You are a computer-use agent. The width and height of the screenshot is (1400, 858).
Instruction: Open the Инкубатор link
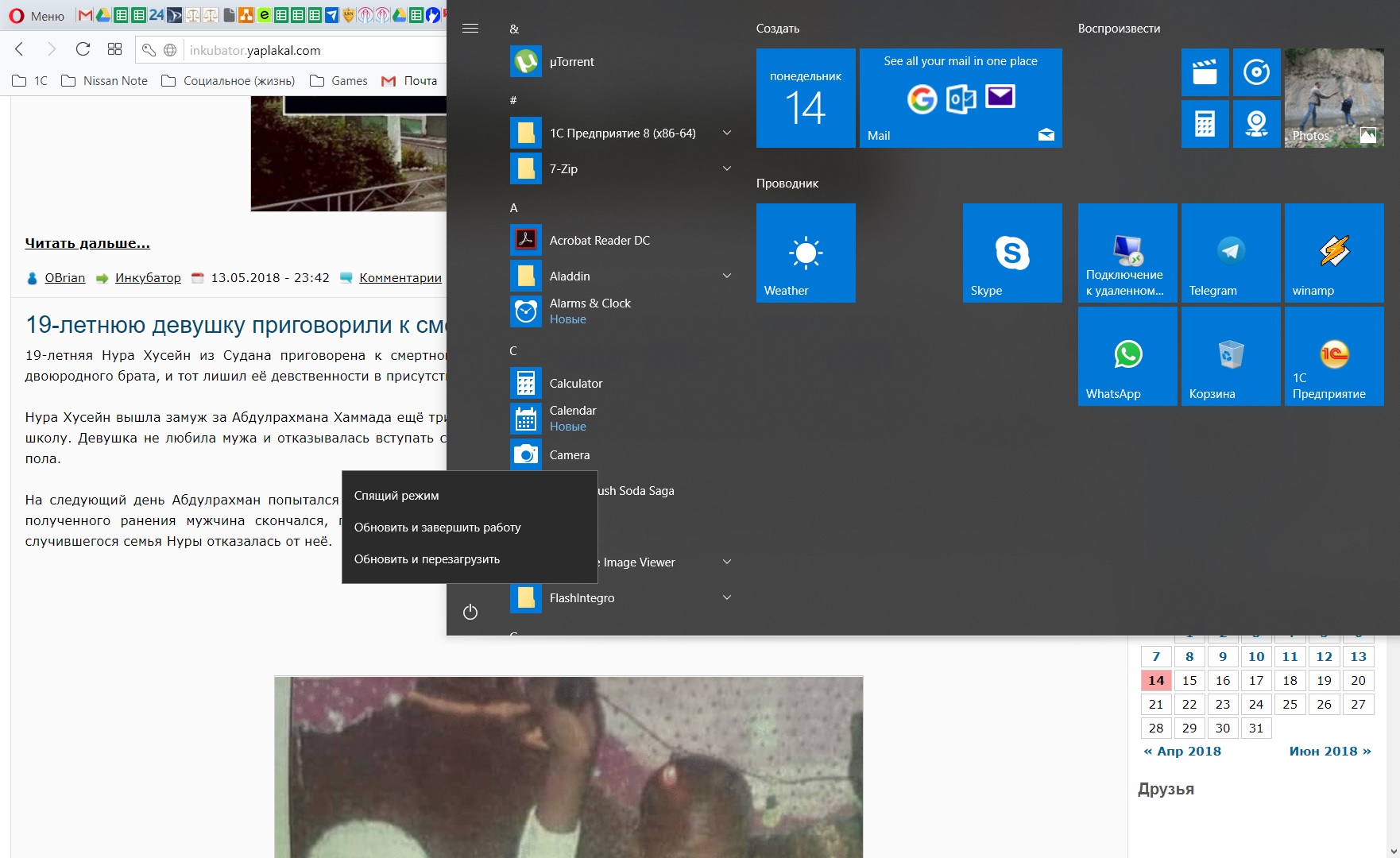148,278
